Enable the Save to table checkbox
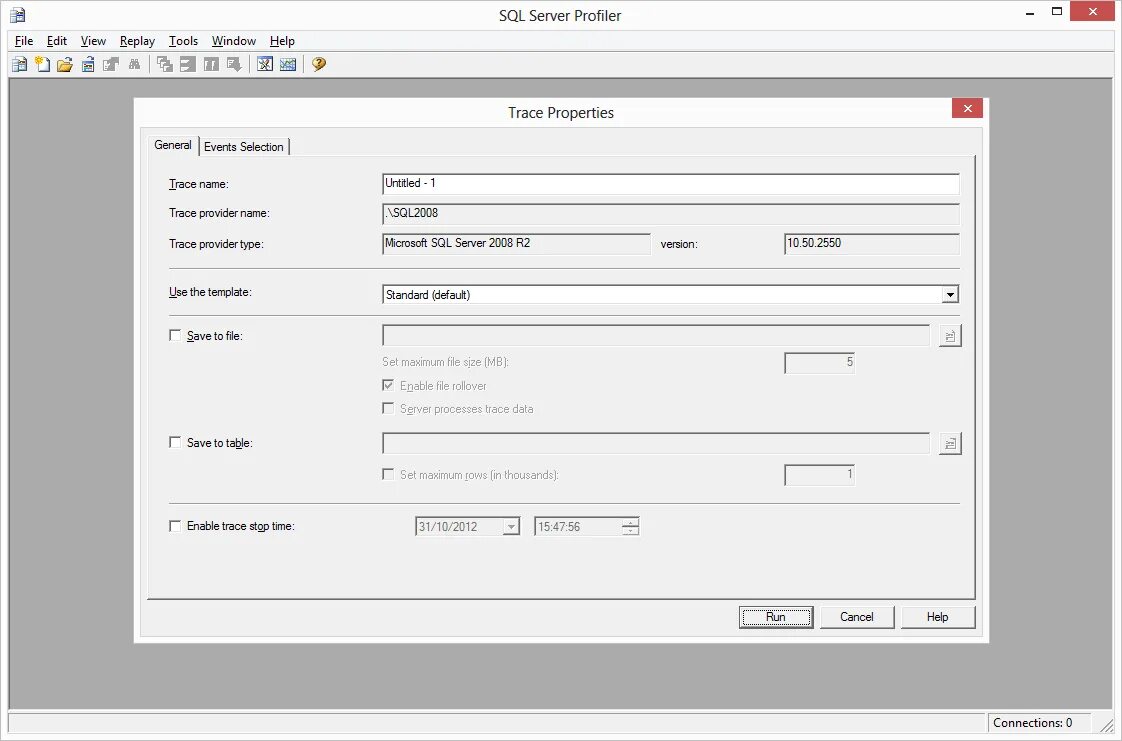The height and width of the screenshot is (741, 1122). (175, 443)
